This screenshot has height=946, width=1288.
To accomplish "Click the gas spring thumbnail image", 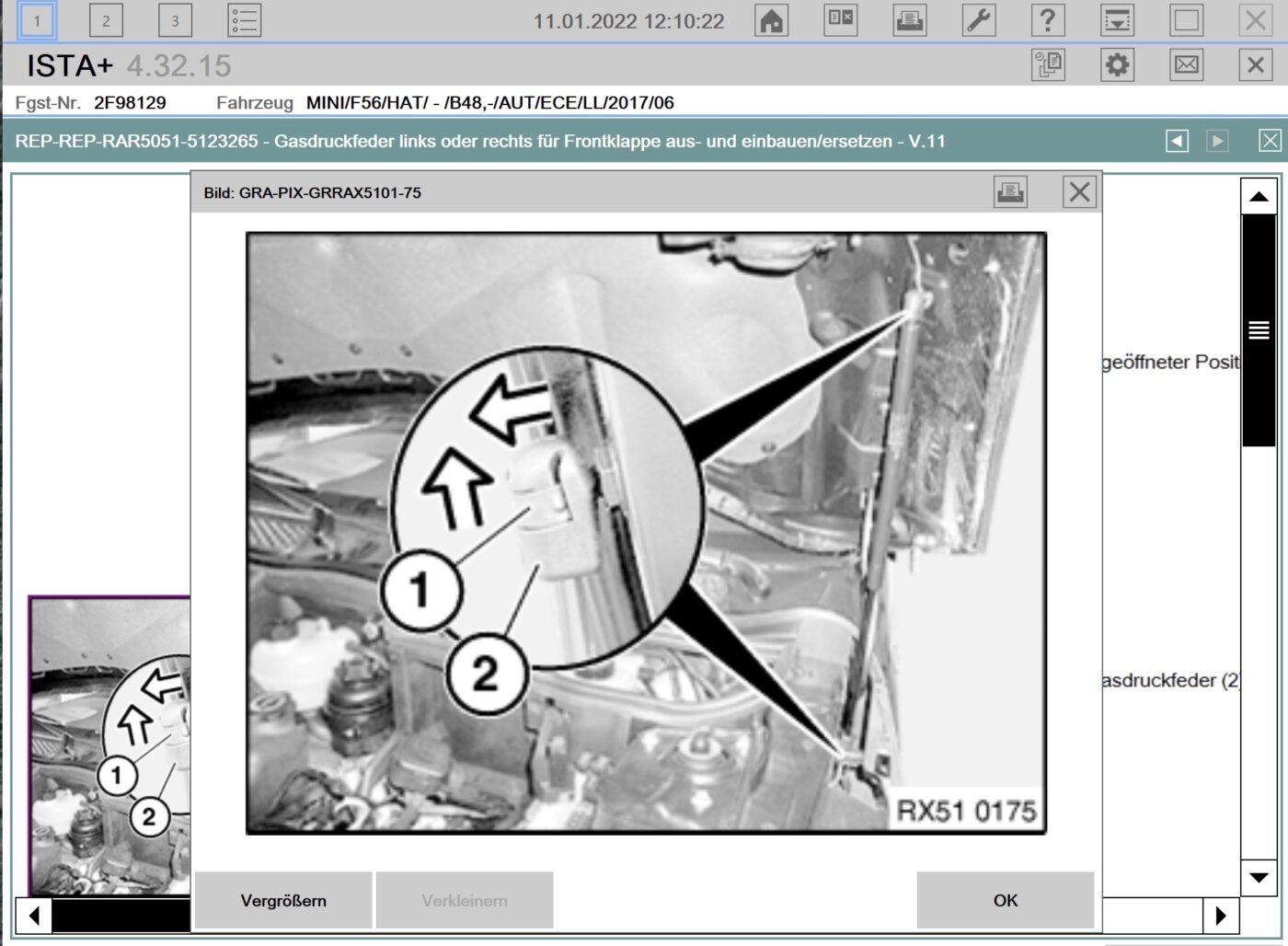I will tap(109, 745).
